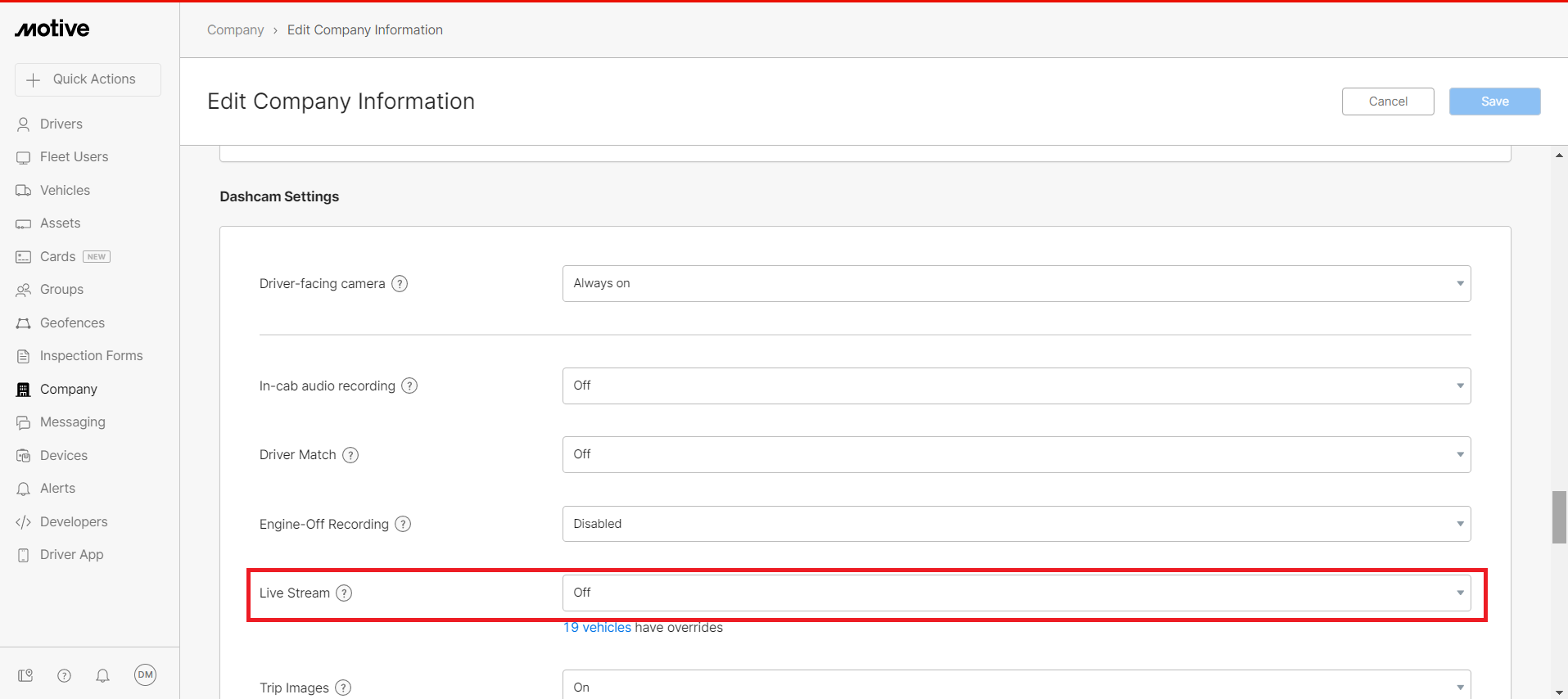Image resolution: width=1568 pixels, height=699 pixels.
Task: Click the Drivers person icon
Action: pos(24,124)
